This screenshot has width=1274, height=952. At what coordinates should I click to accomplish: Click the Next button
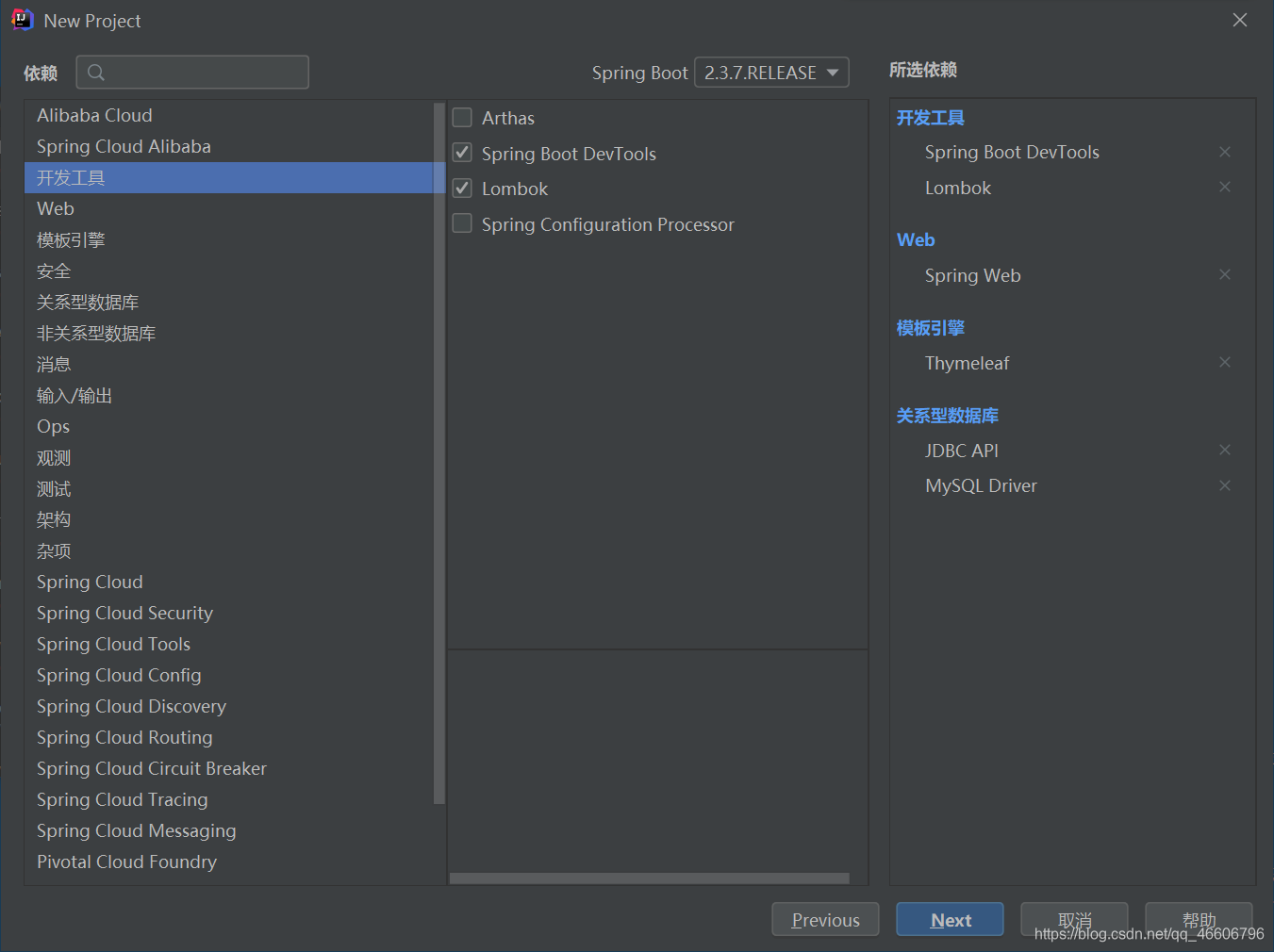950,919
